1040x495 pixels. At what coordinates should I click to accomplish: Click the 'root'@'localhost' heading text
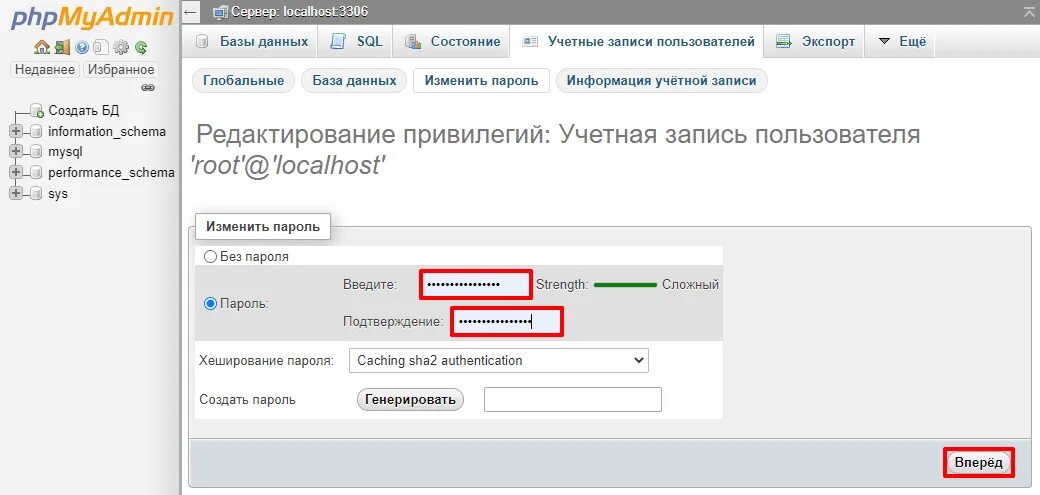click(288, 166)
